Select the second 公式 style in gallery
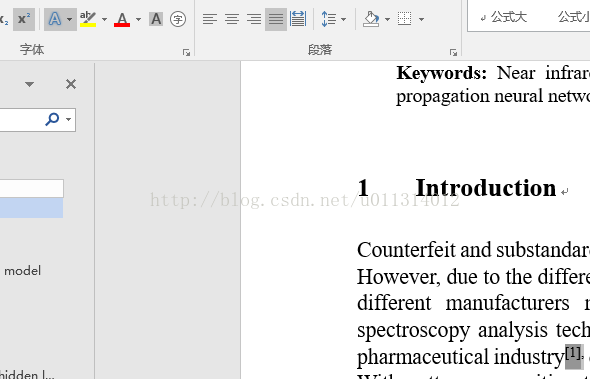The height and width of the screenshot is (379, 590). pyautogui.click(x=573, y=17)
